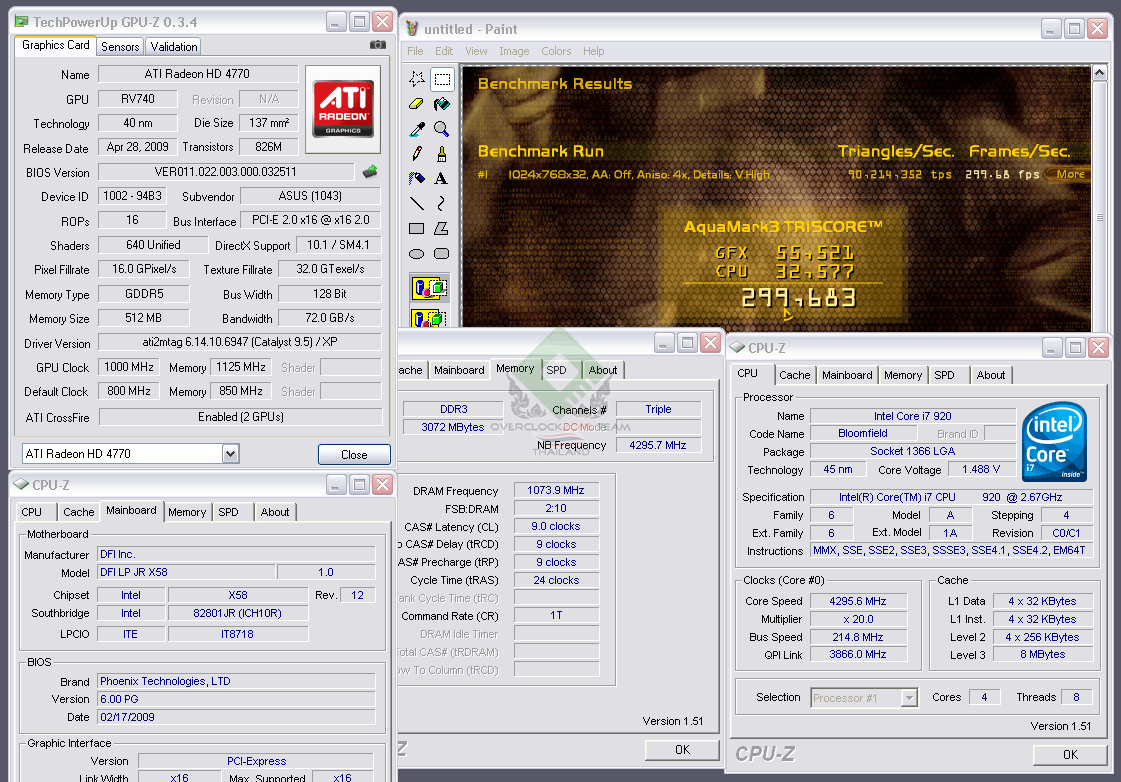
Task: Open the Cache tab in the motherboard CPU-Z window
Action: click(79, 513)
